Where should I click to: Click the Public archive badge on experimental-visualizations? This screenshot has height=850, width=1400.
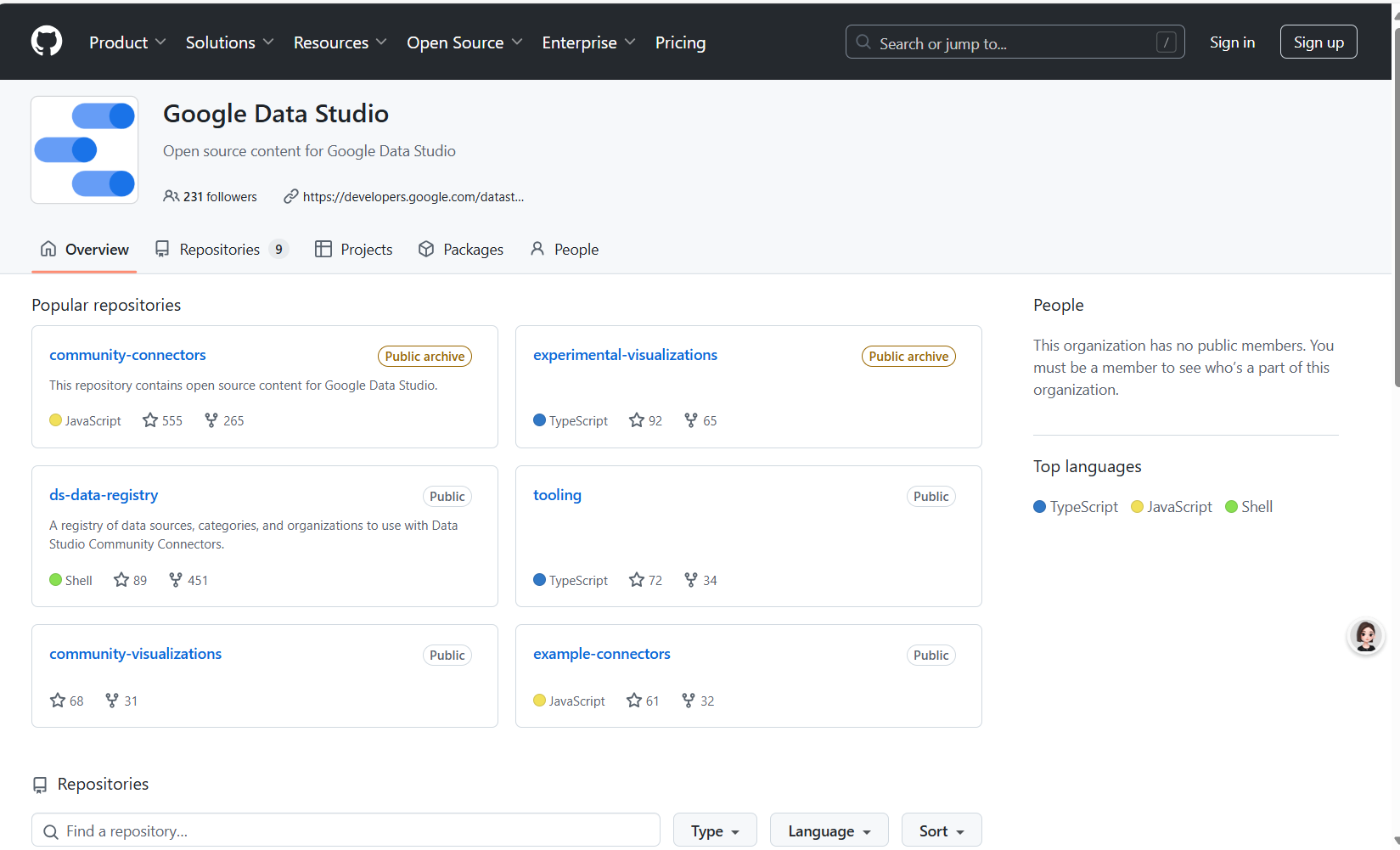pyautogui.click(x=908, y=357)
